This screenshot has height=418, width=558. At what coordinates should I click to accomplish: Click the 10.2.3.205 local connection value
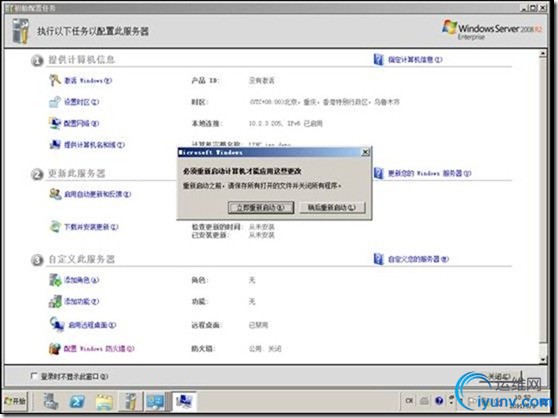[285, 123]
